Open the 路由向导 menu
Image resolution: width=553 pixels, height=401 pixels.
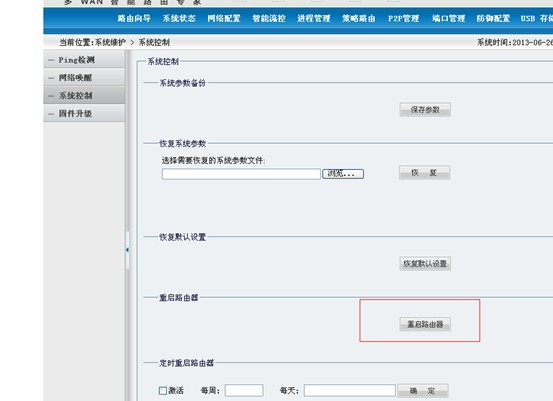pyautogui.click(x=134, y=18)
